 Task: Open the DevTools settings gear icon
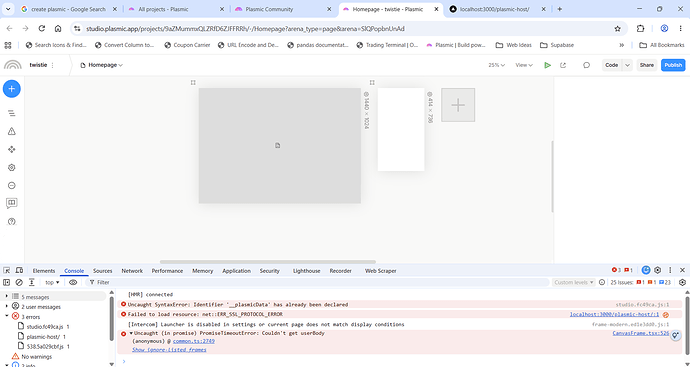click(657, 270)
